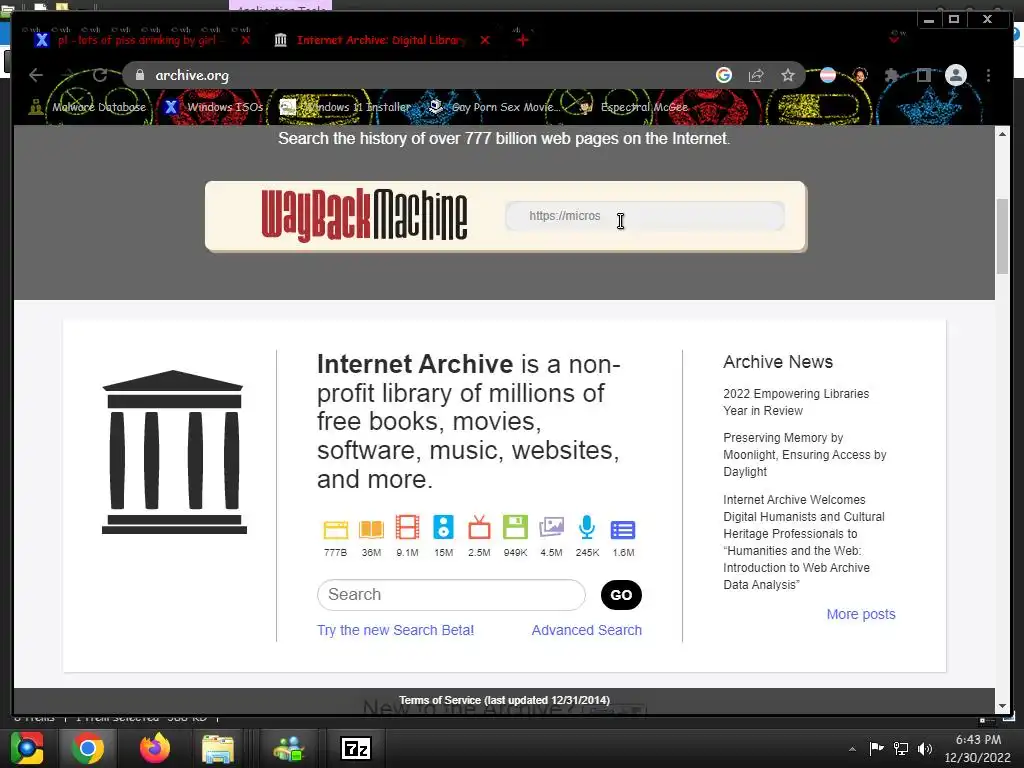
Task: Open Chrome in the taskbar
Action: [x=88, y=748]
